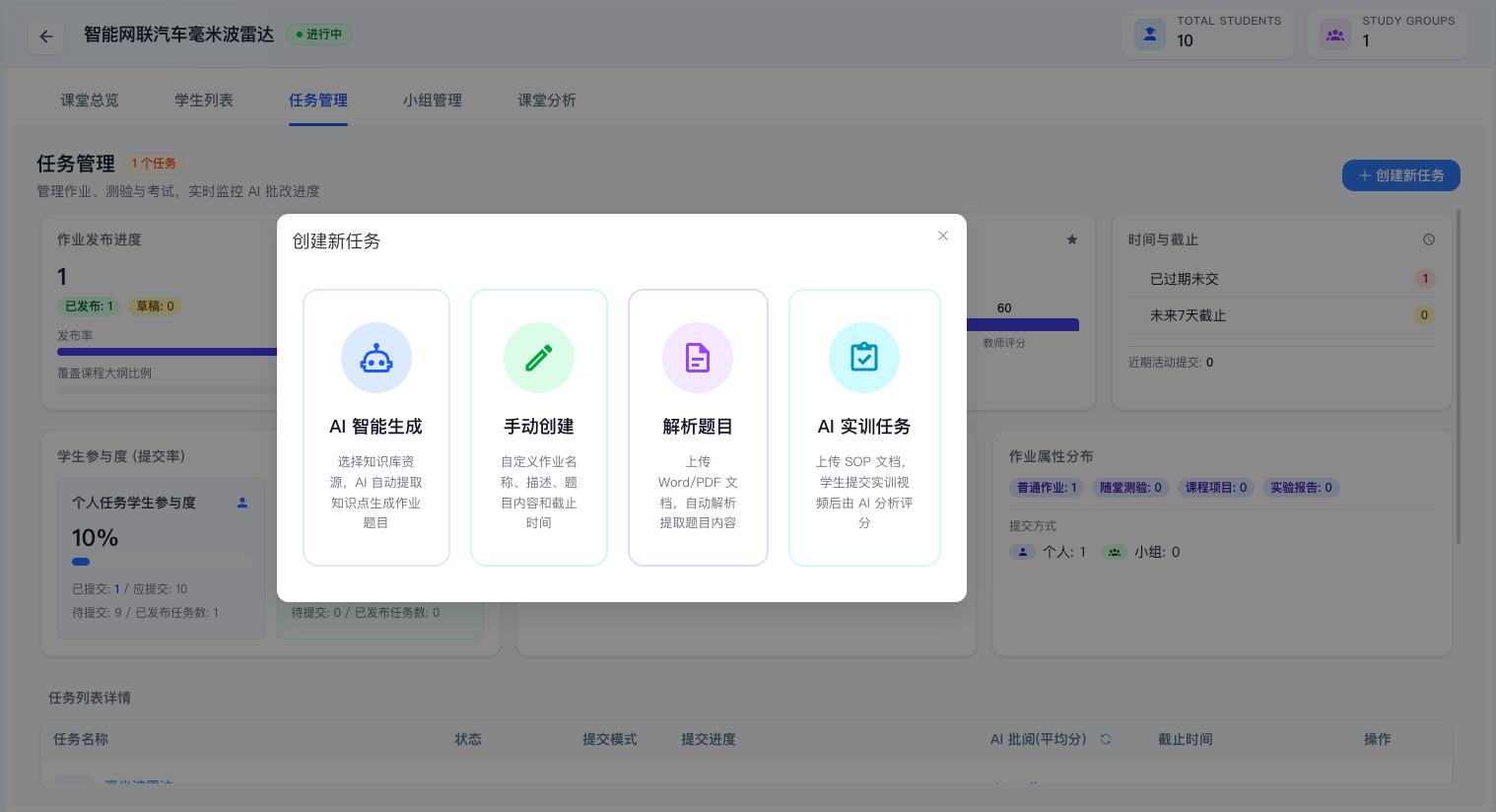Click the 实验报告: 0 tag
This screenshot has height=812, width=1496.
coord(1301,488)
